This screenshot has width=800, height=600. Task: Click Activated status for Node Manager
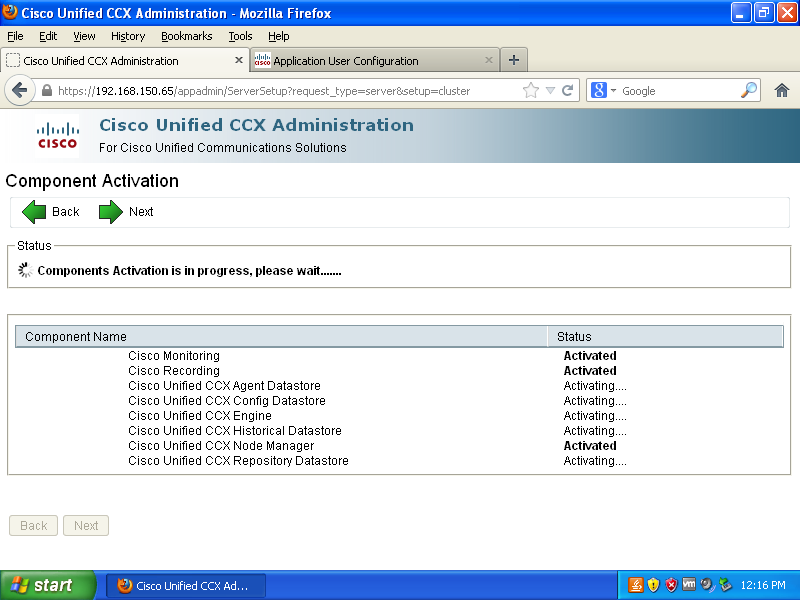click(590, 446)
